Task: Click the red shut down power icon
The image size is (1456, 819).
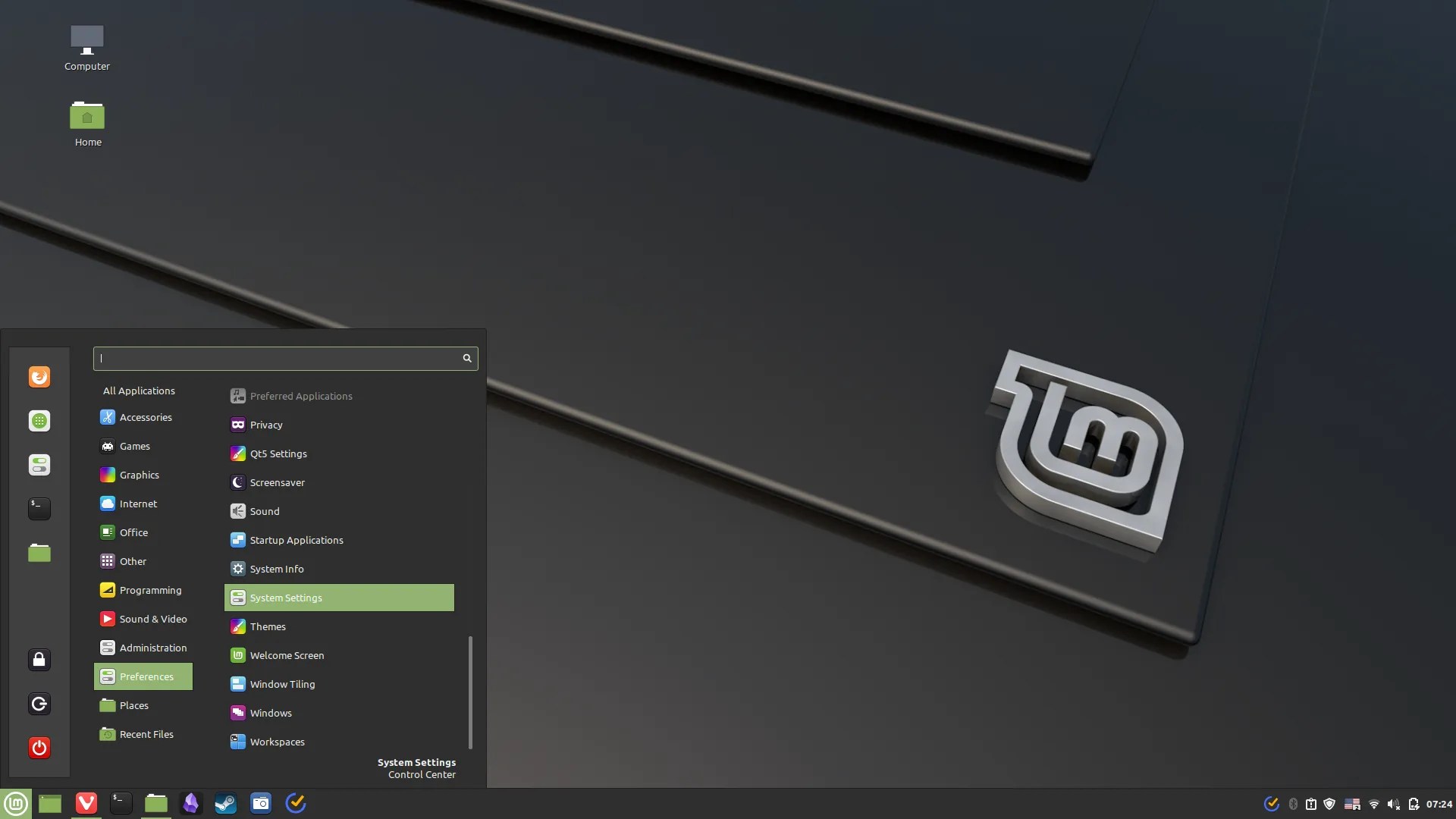Action: pos(39,748)
